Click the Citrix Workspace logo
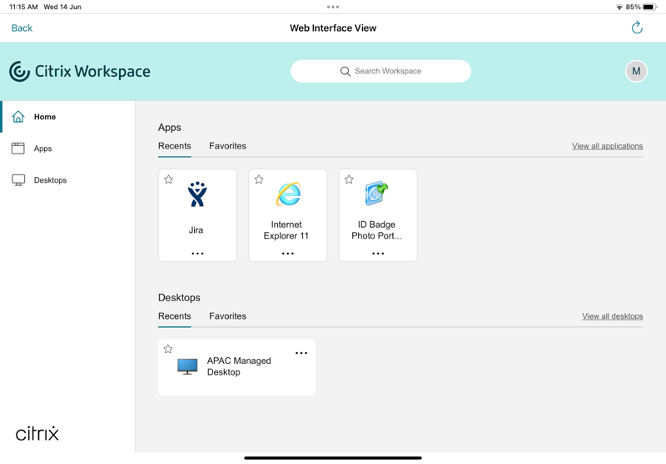Screen dimensions: 666x464 79,71
